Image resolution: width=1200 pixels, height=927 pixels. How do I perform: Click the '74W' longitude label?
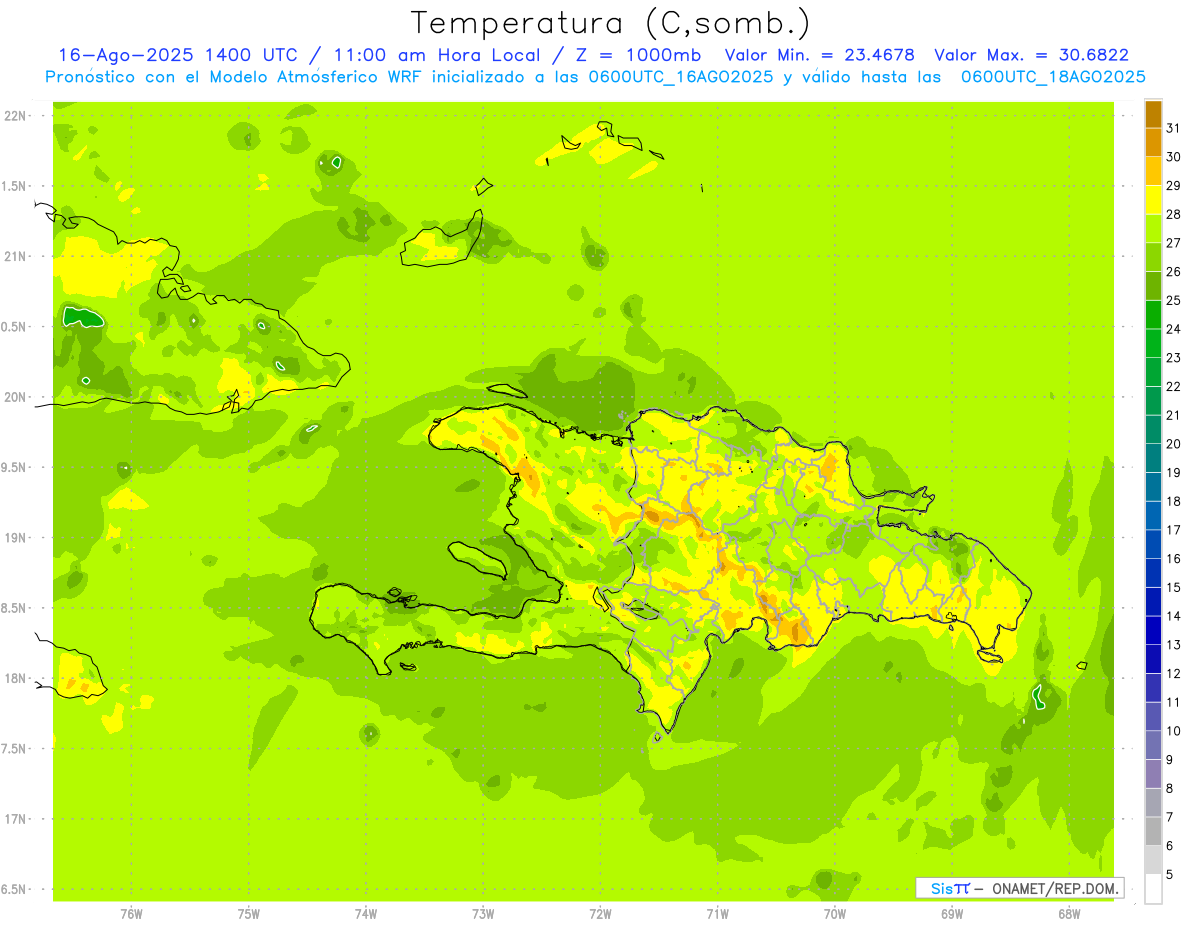click(366, 914)
